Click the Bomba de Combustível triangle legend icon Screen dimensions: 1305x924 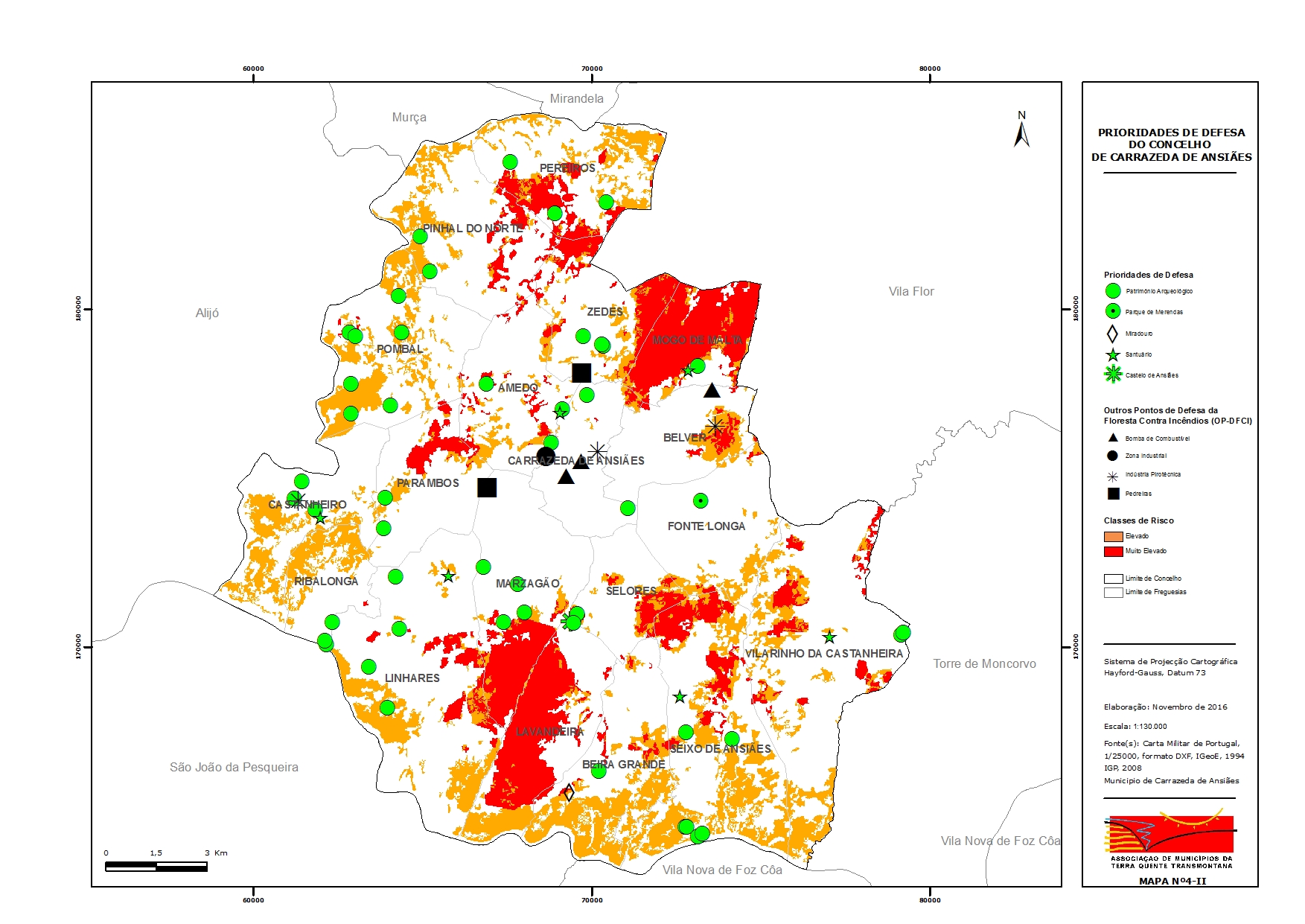[x=1113, y=438]
